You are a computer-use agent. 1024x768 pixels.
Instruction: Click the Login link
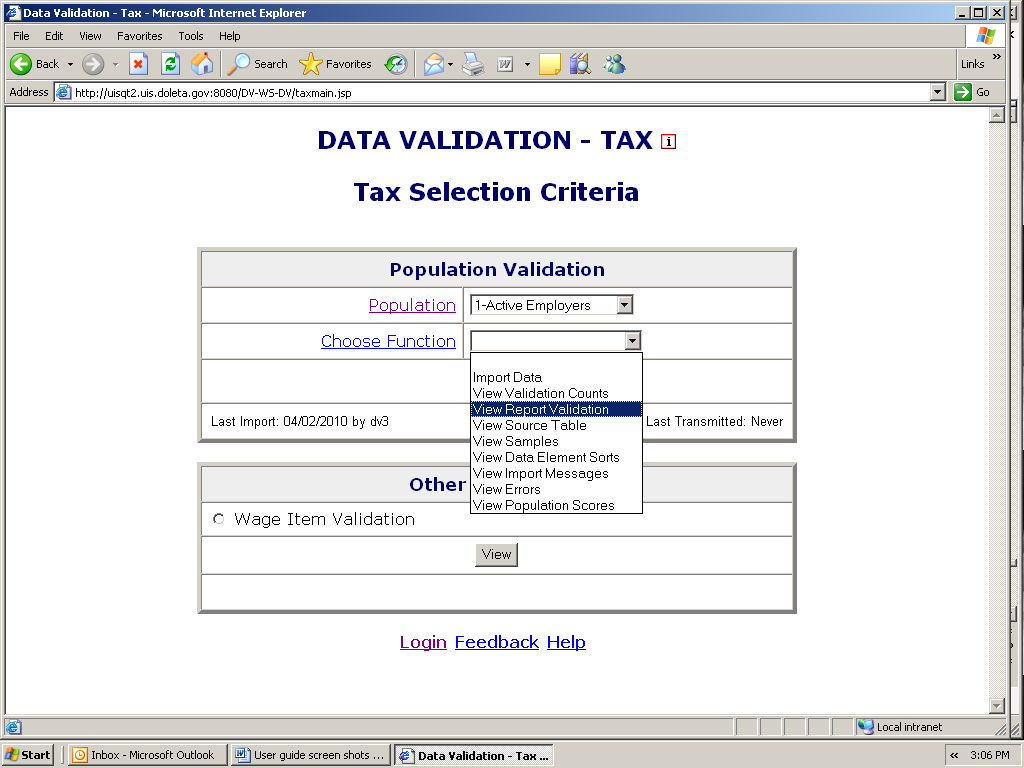(423, 642)
